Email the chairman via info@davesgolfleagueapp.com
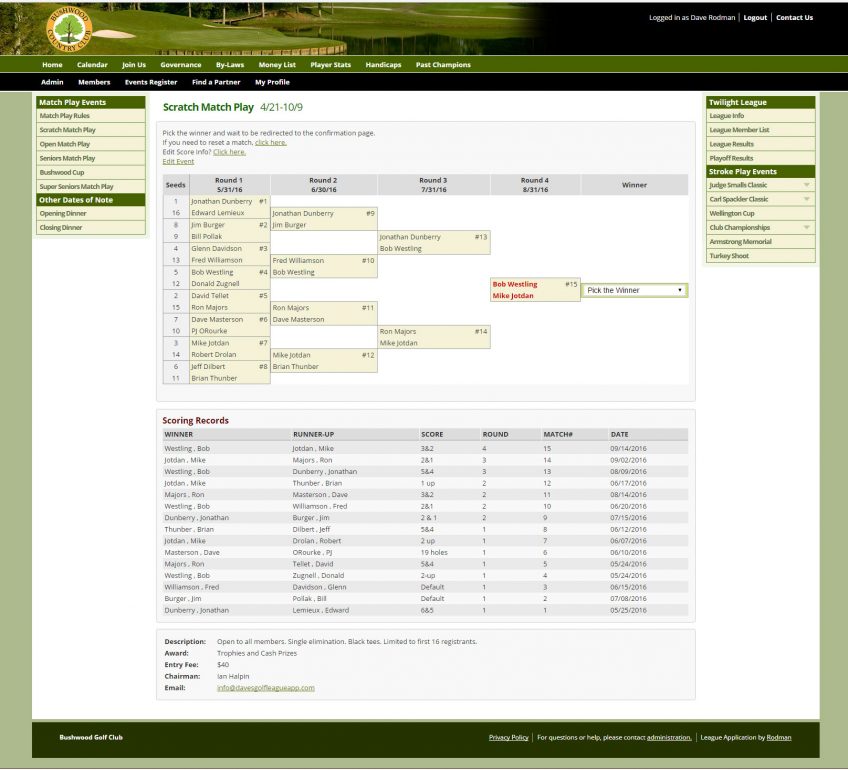This screenshot has width=848, height=770. [x=265, y=688]
